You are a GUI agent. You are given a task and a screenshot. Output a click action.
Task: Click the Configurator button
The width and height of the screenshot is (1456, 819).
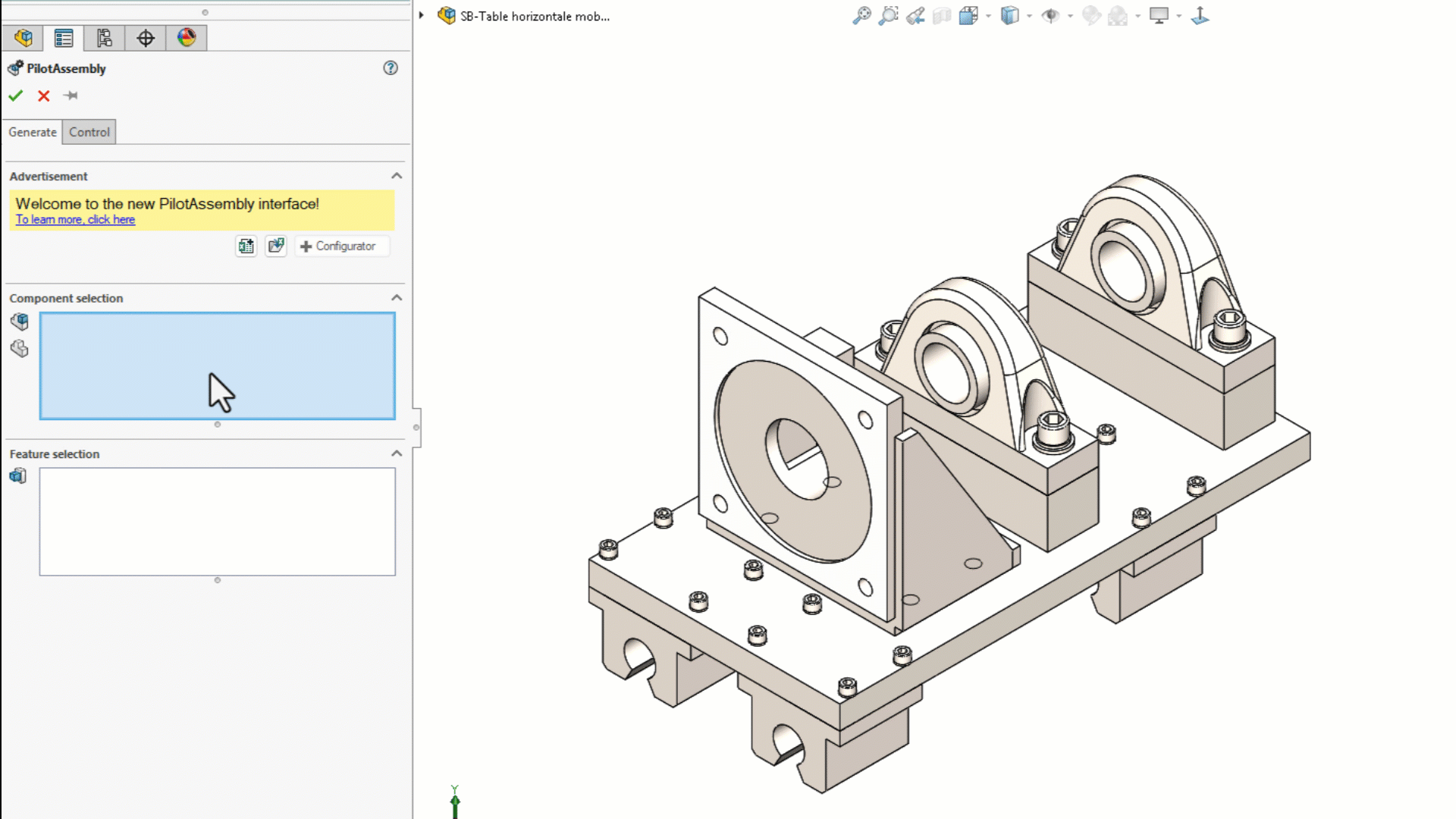pos(339,246)
